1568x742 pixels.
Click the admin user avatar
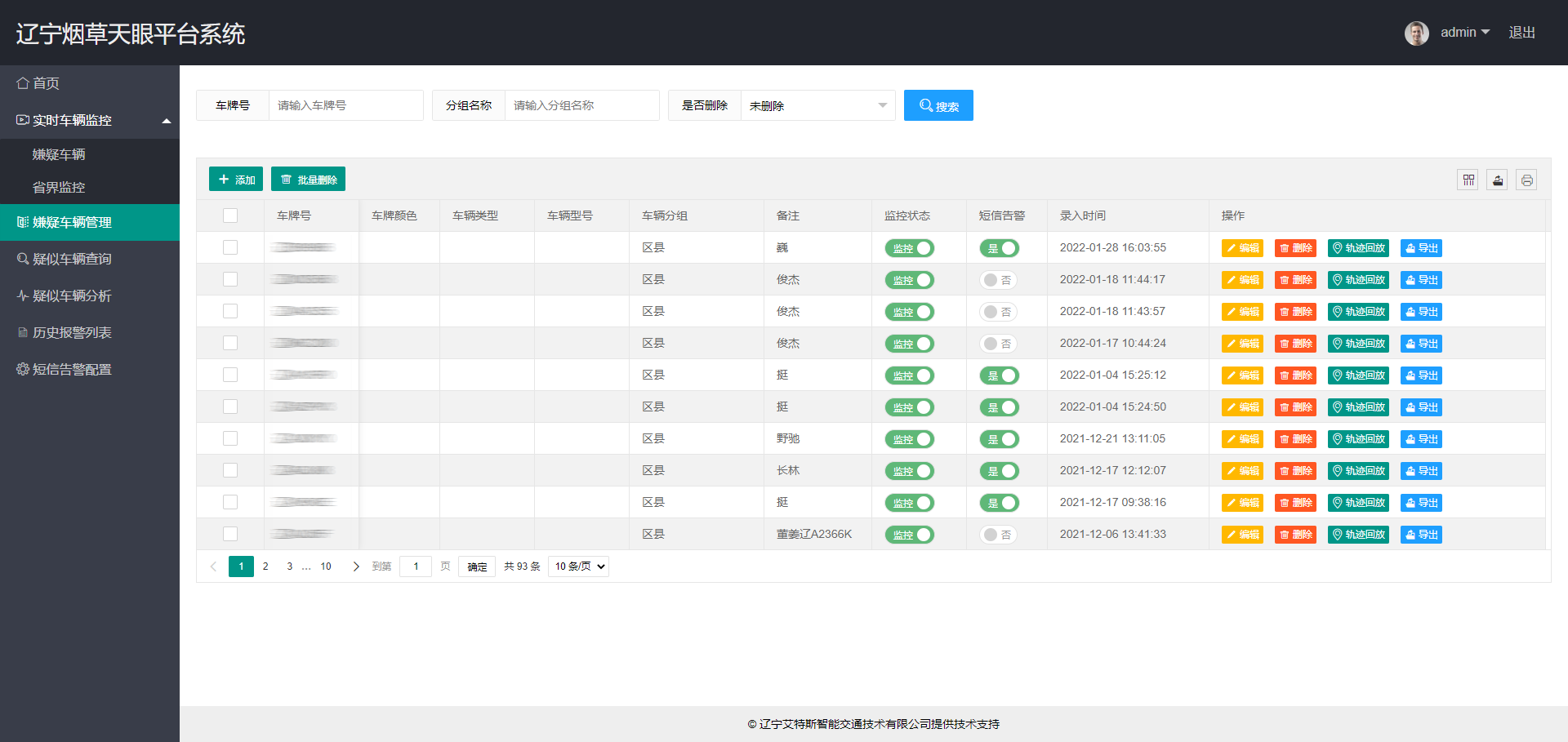1416,33
